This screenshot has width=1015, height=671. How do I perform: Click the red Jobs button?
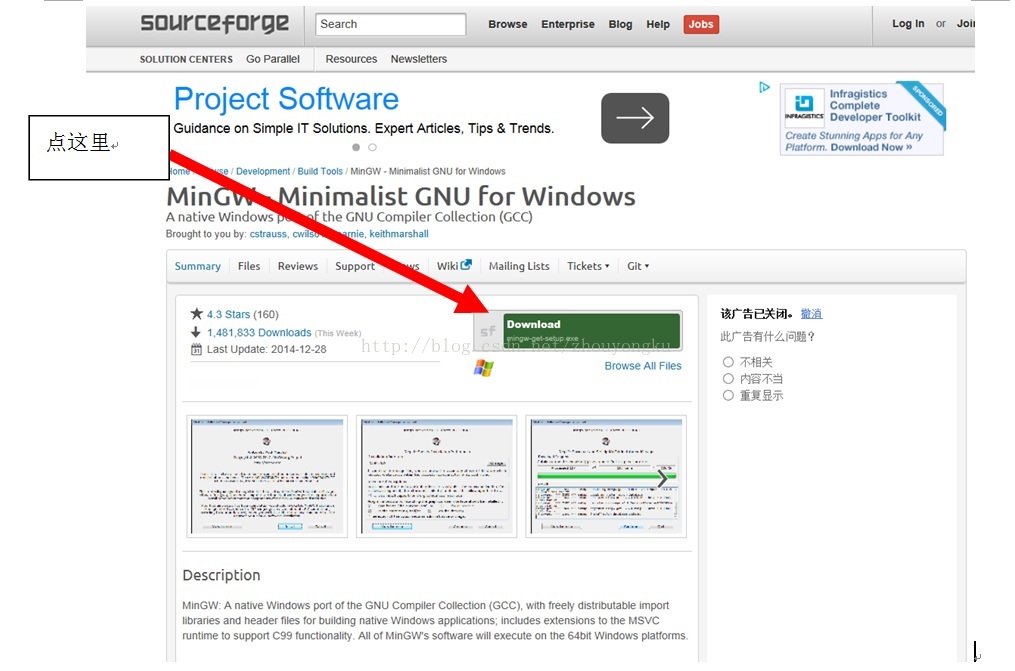click(x=701, y=24)
